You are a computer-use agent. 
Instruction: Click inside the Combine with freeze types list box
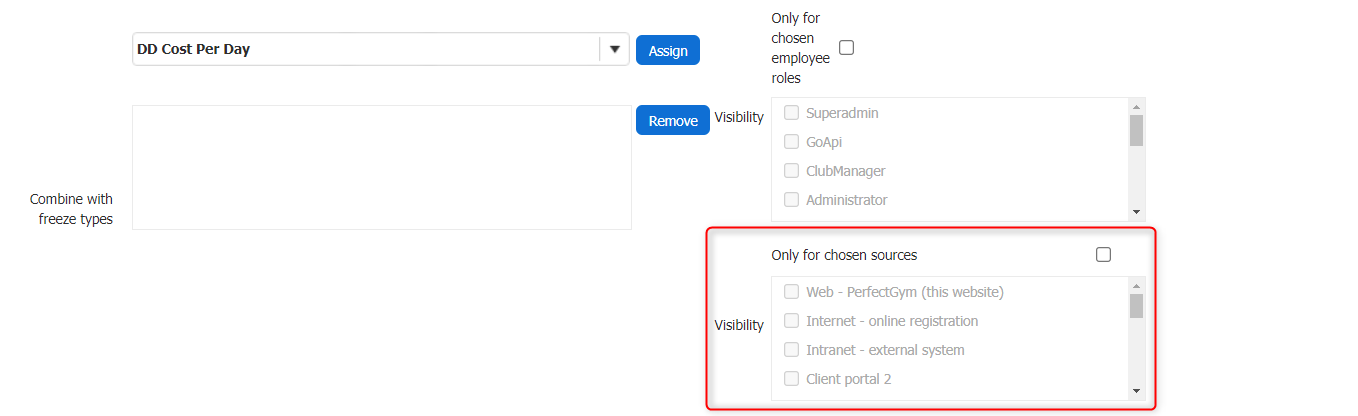coord(381,167)
